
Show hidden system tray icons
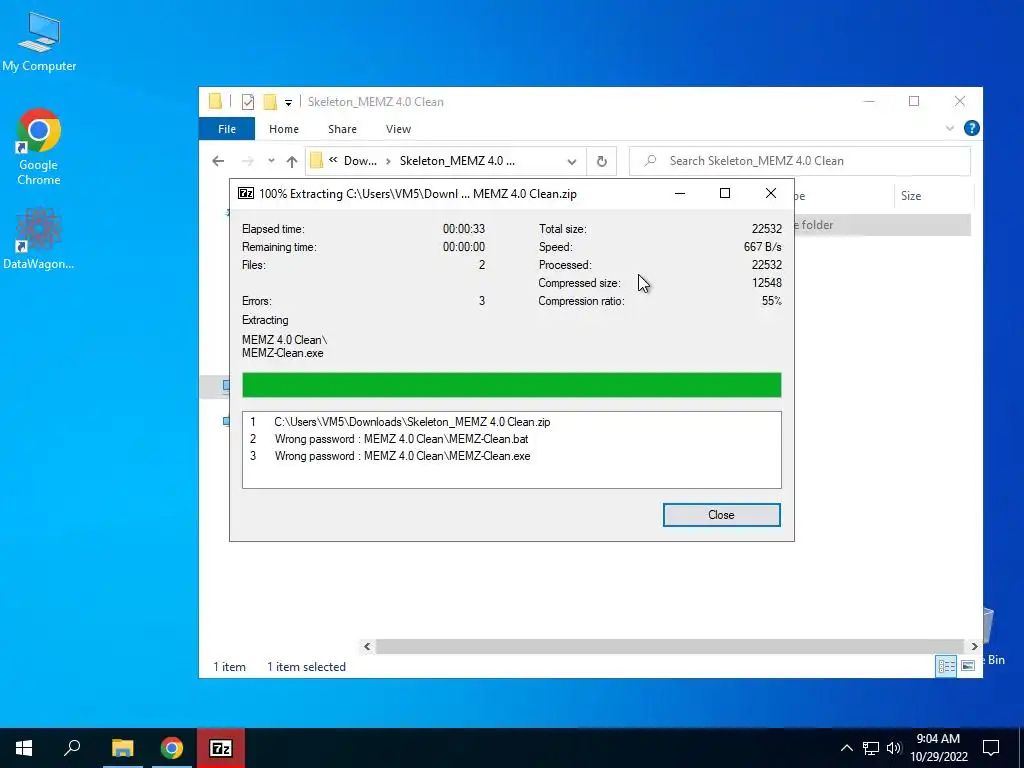pyautogui.click(x=846, y=748)
